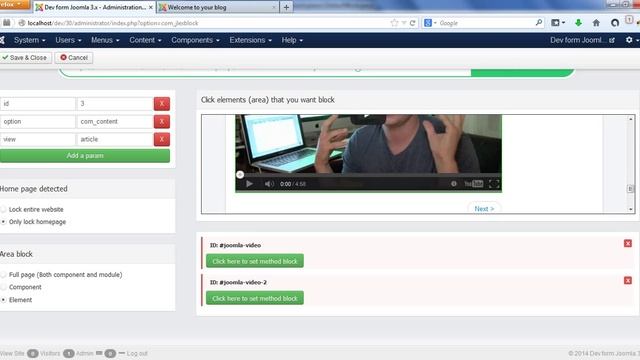Open bookmarks menu icon in toolbar
The image size is (640, 360).
click(x=558, y=23)
